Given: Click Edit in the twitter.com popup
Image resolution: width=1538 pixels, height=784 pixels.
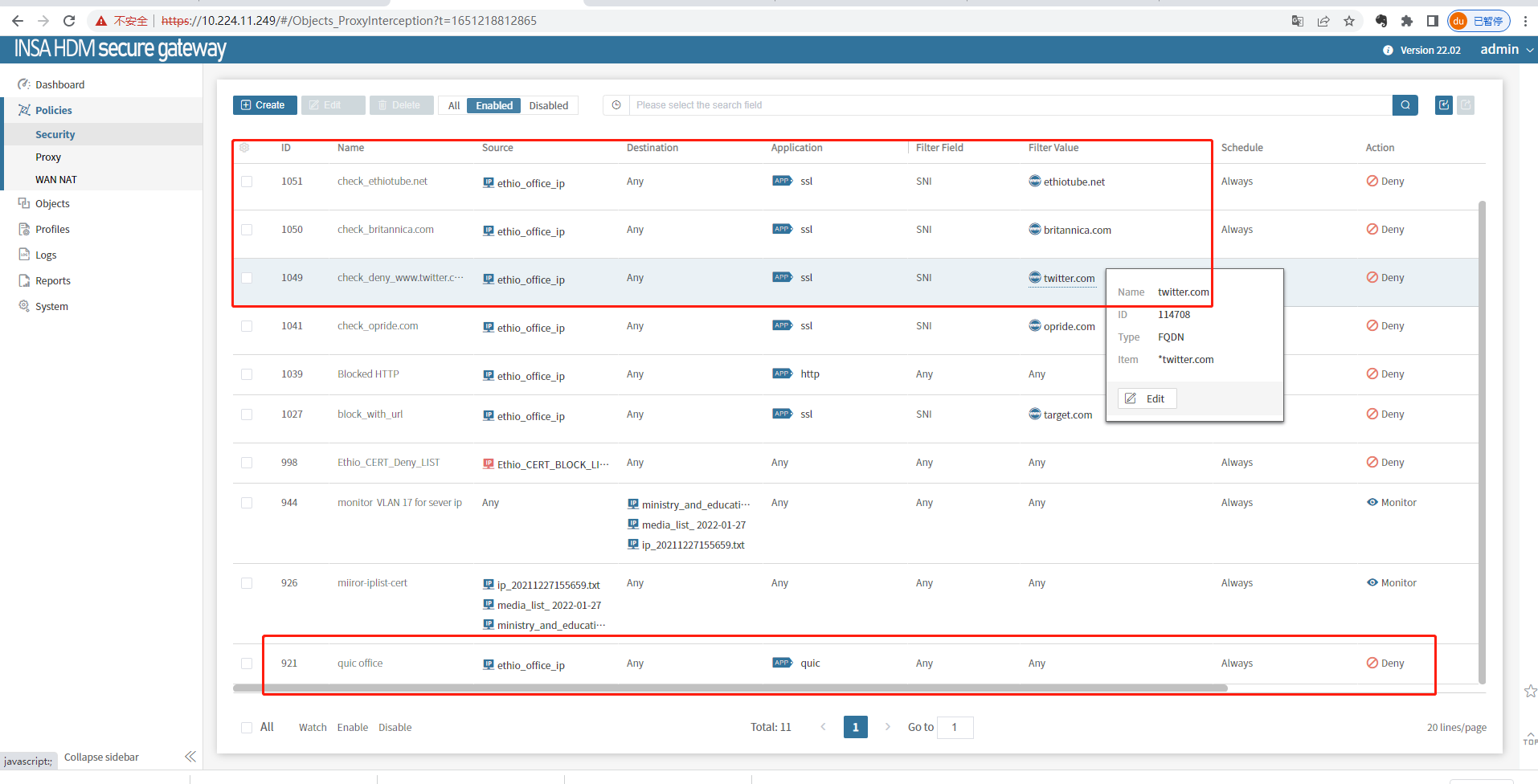Looking at the screenshot, I should (1147, 398).
